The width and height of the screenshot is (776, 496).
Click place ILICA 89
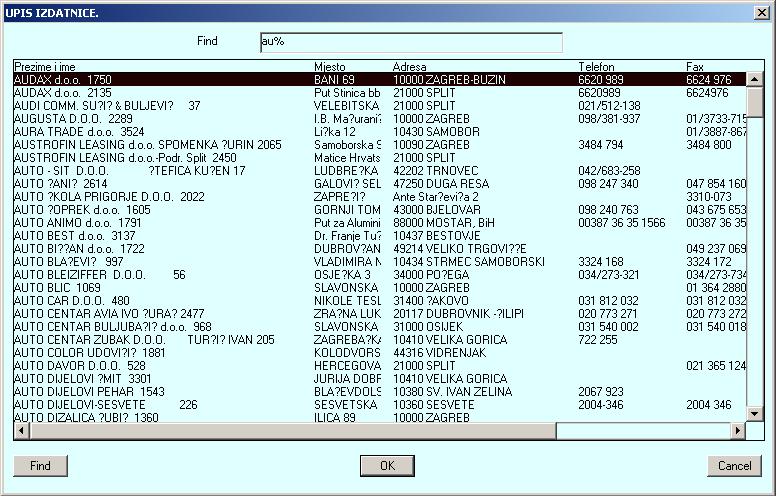(335, 417)
